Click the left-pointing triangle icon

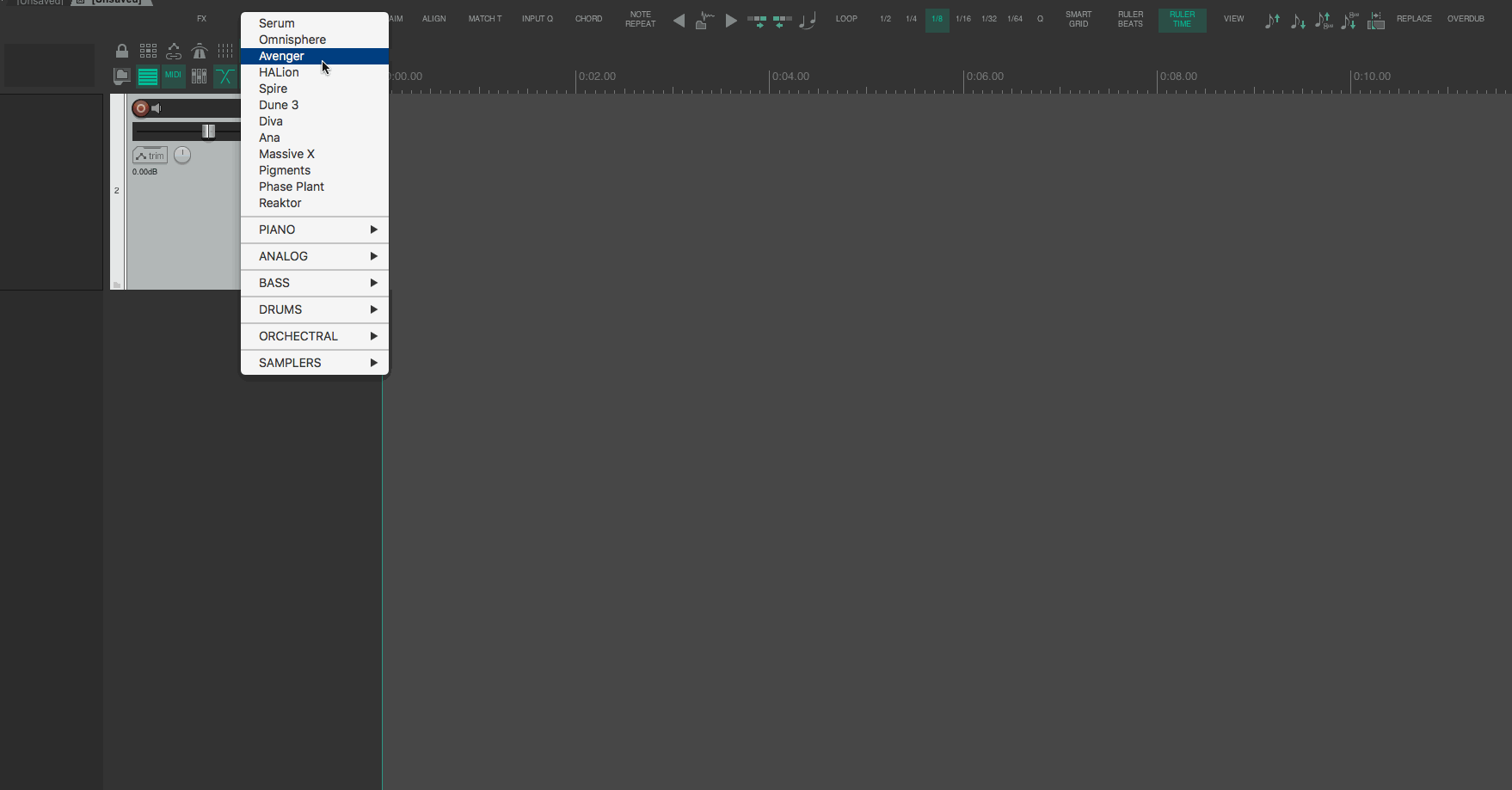(x=679, y=21)
